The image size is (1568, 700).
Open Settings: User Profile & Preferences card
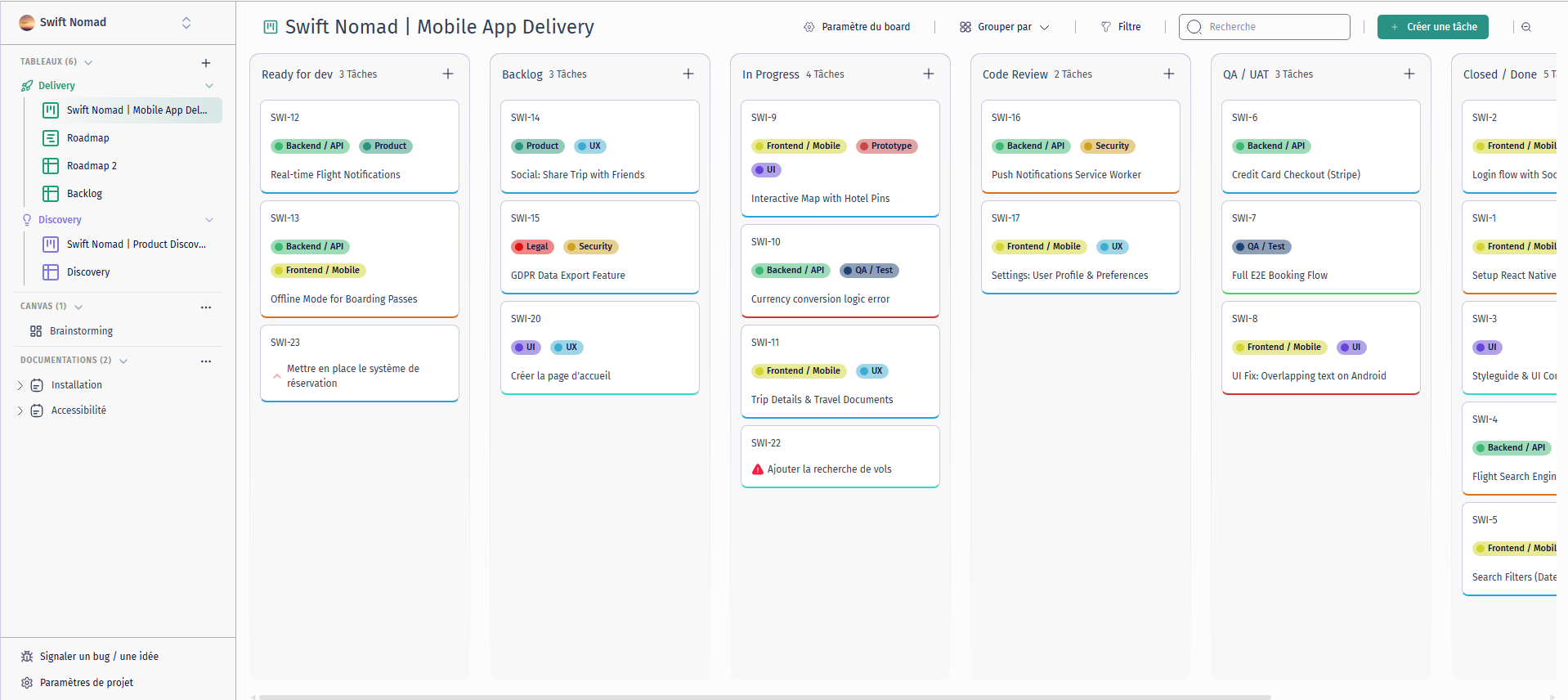(x=1081, y=247)
